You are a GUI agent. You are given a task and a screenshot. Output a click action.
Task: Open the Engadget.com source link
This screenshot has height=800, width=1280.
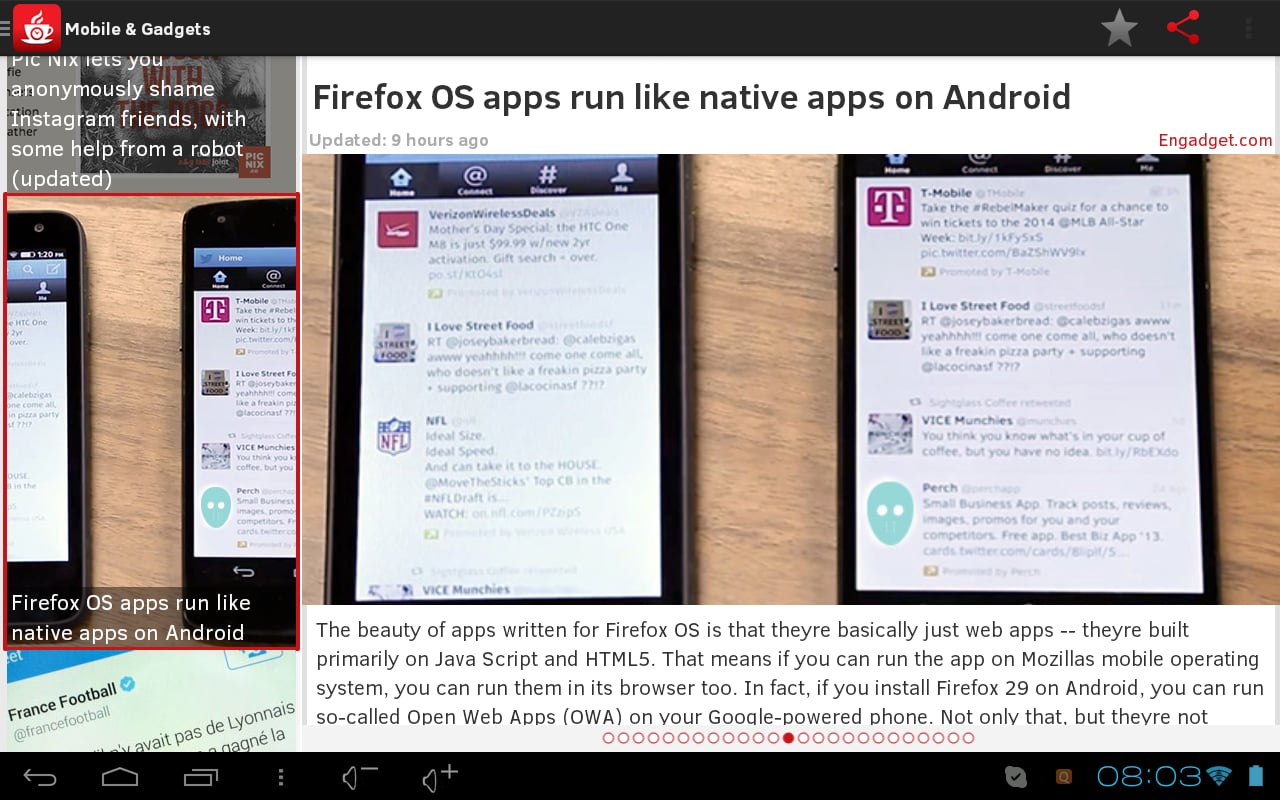[x=1215, y=140]
